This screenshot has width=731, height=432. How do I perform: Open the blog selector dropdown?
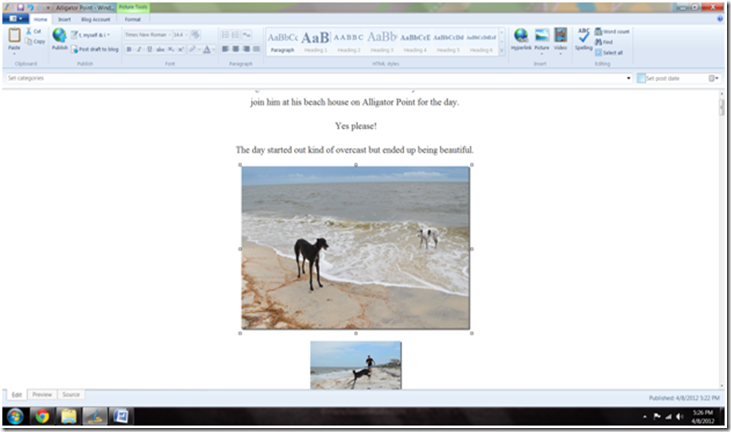click(91, 35)
